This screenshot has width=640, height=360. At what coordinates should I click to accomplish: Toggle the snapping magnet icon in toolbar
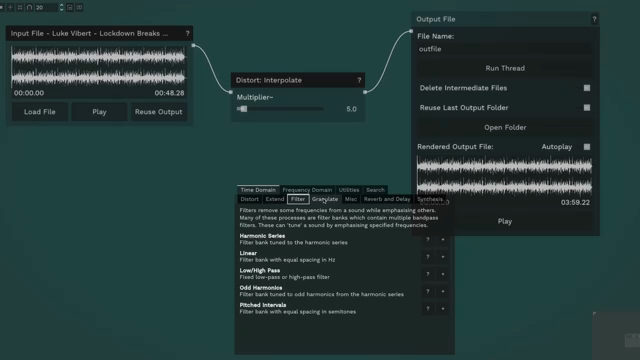tap(29, 7)
